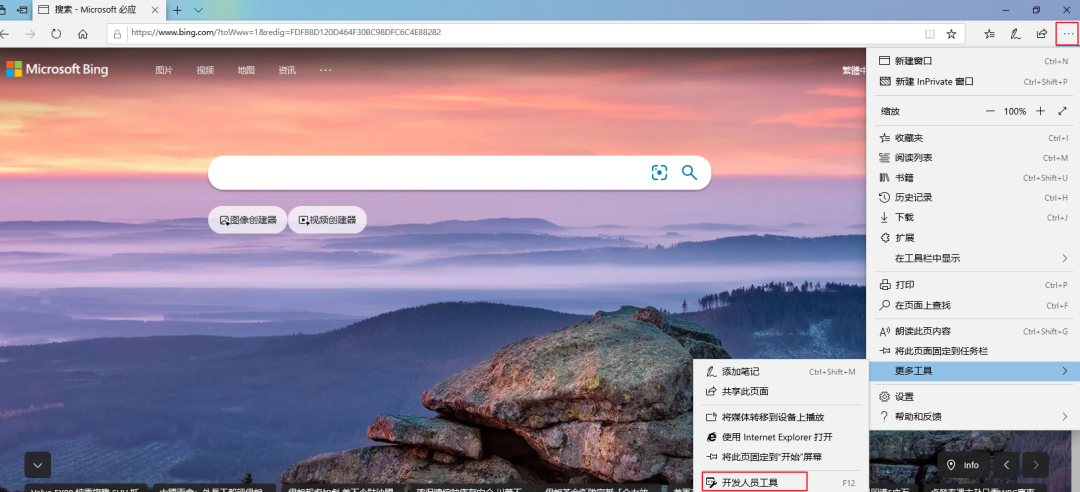Open the 视频 link in Bing header
Viewport: 1080px width, 492px height.
(x=205, y=70)
